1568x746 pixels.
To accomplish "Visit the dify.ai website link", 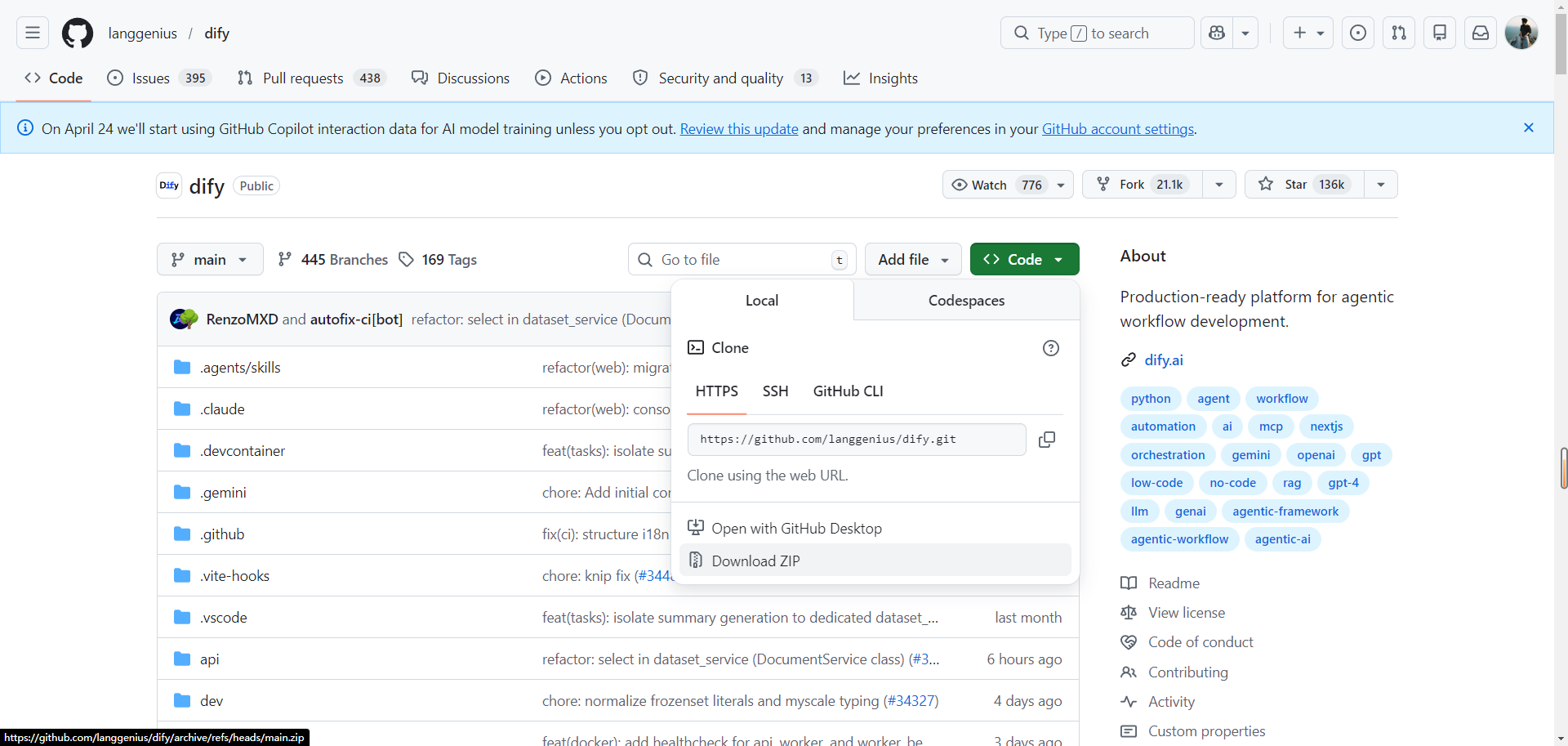I will coord(1164,360).
